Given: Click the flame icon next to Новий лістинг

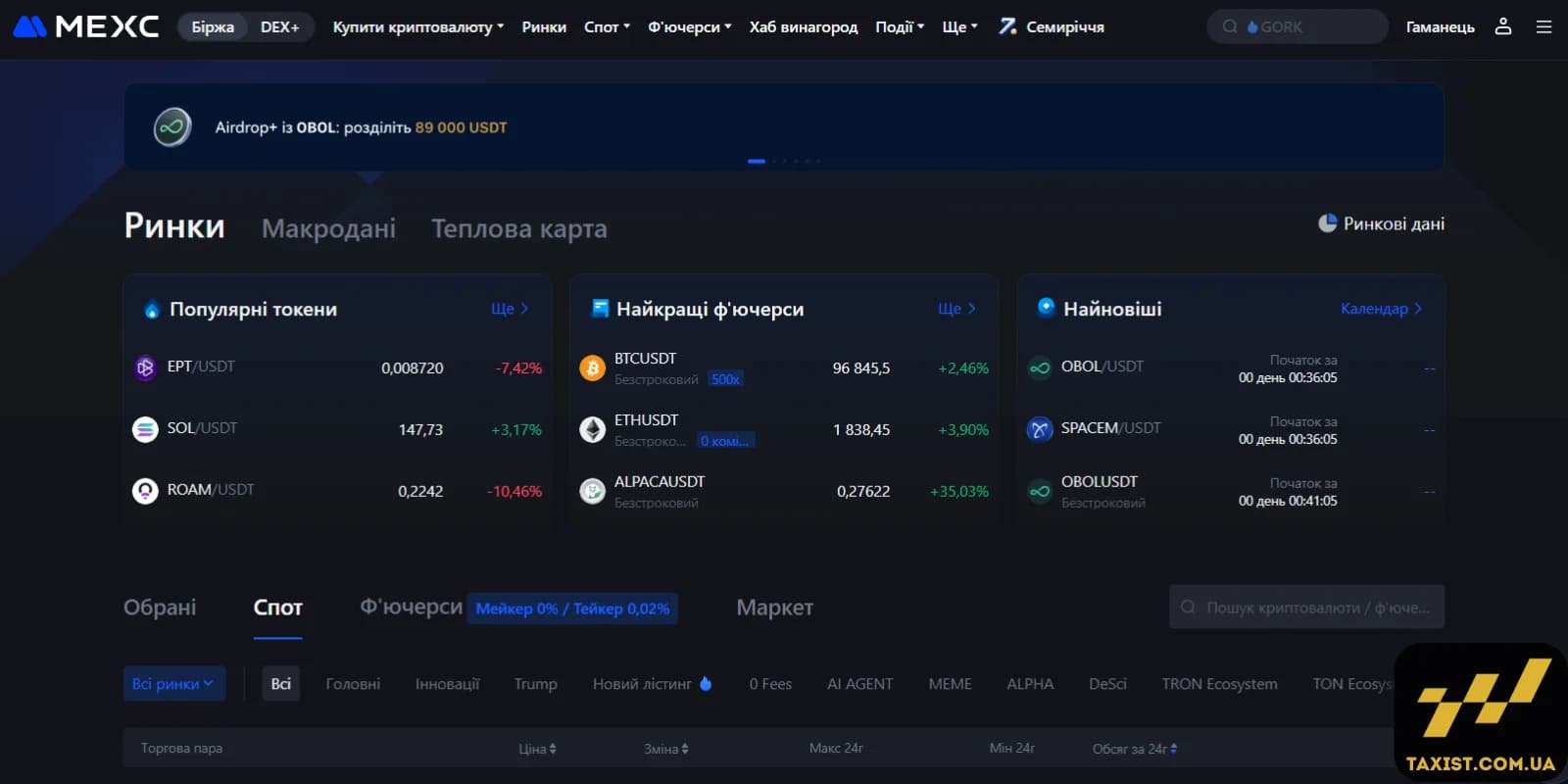Looking at the screenshot, I should [706, 683].
